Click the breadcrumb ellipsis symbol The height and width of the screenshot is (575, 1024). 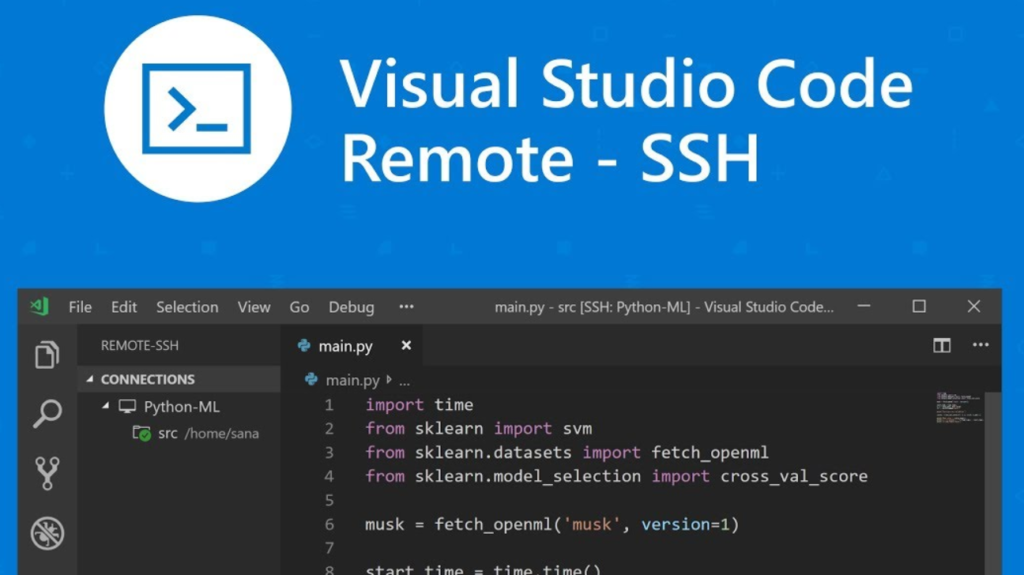pos(405,382)
